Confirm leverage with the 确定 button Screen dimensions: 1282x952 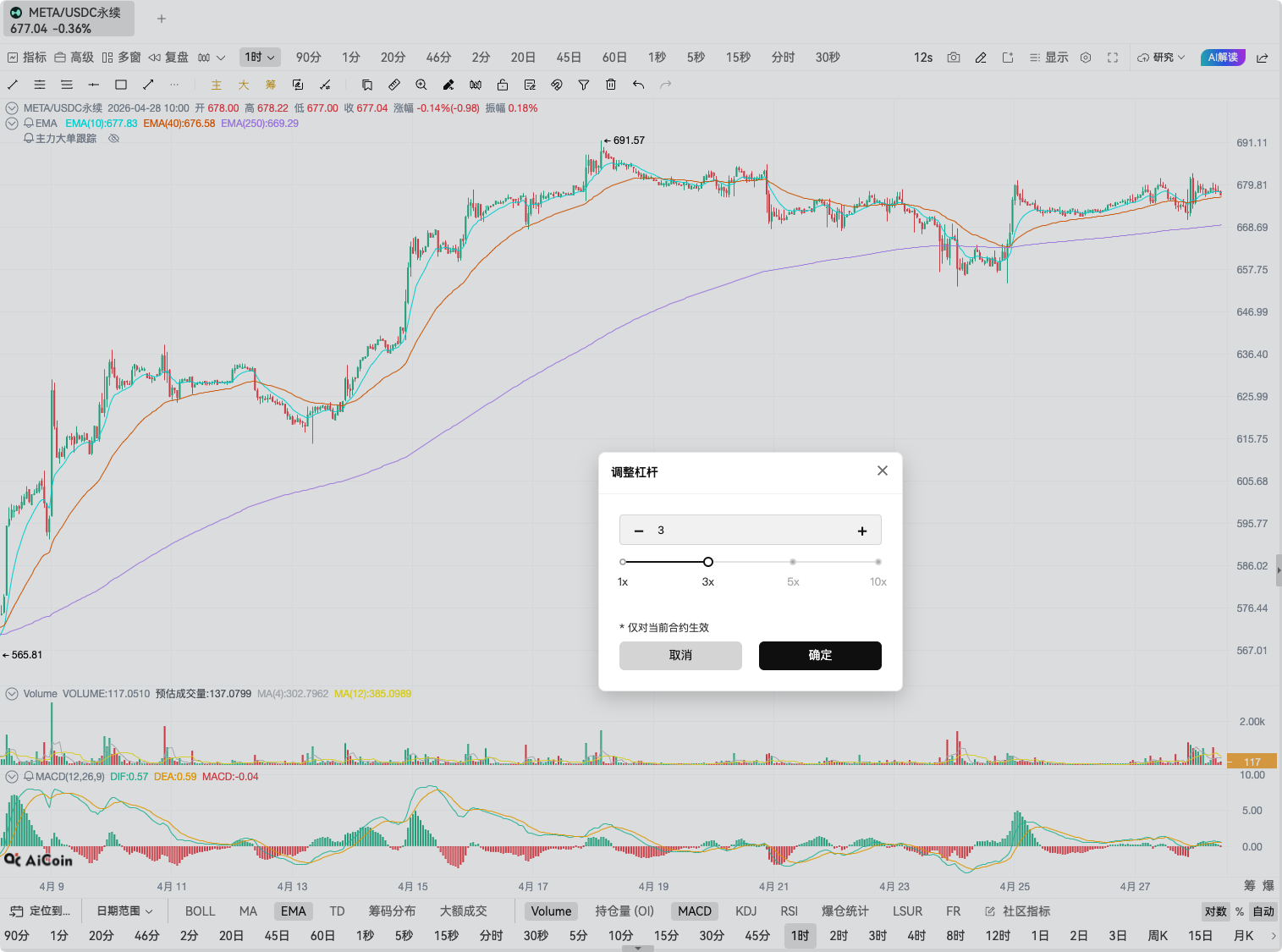(819, 655)
